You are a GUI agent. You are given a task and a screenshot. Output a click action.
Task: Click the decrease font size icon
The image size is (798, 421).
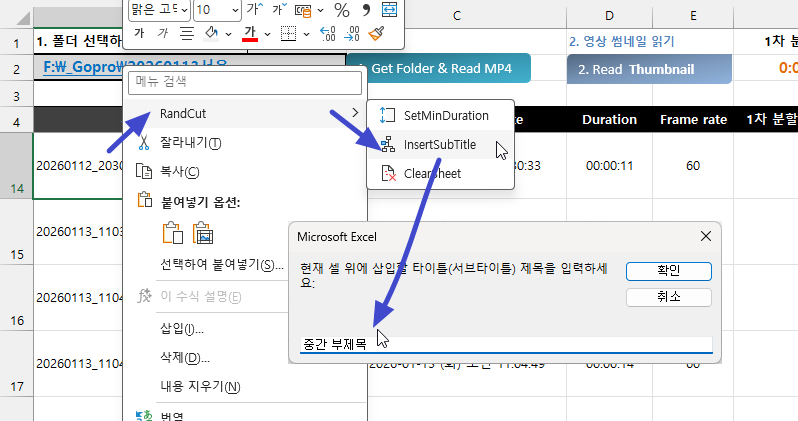click(279, 9)
